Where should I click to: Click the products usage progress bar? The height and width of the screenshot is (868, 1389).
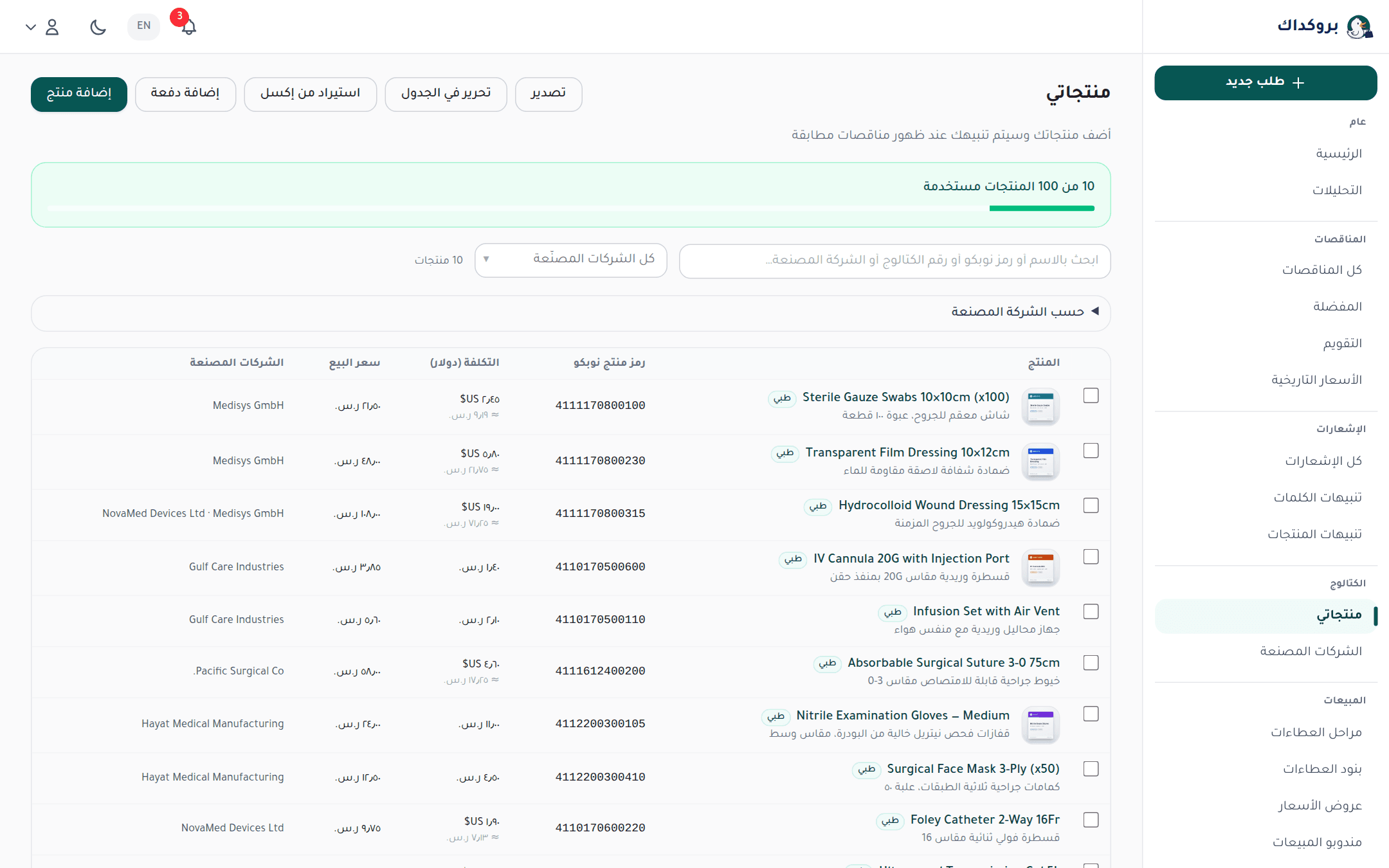(570, 208)
